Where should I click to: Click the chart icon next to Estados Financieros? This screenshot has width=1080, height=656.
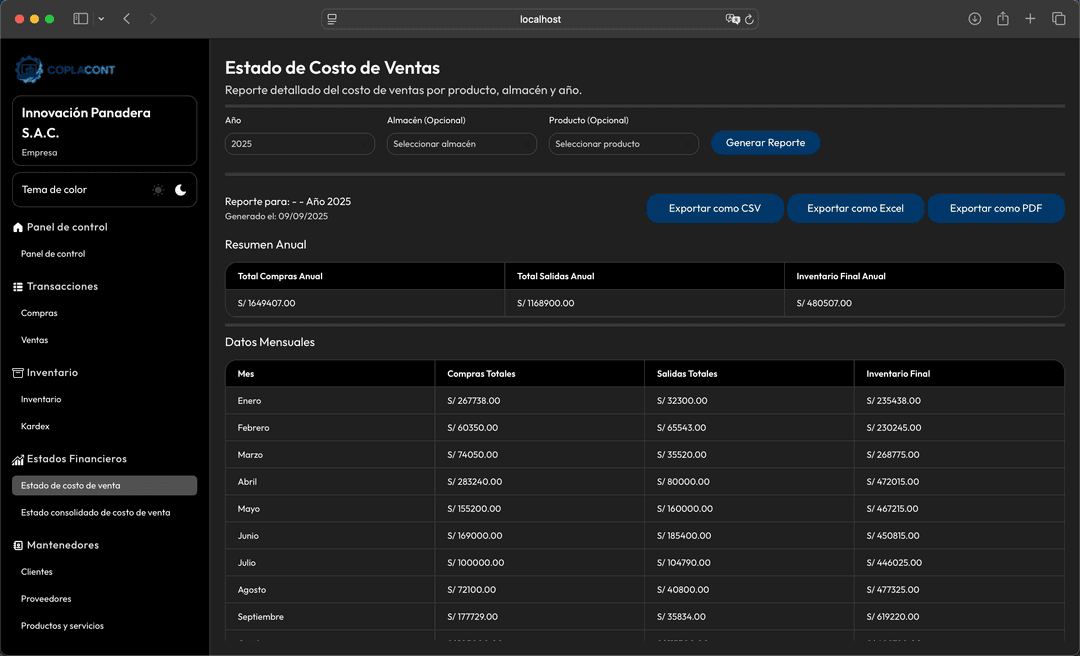click(19, 458)
